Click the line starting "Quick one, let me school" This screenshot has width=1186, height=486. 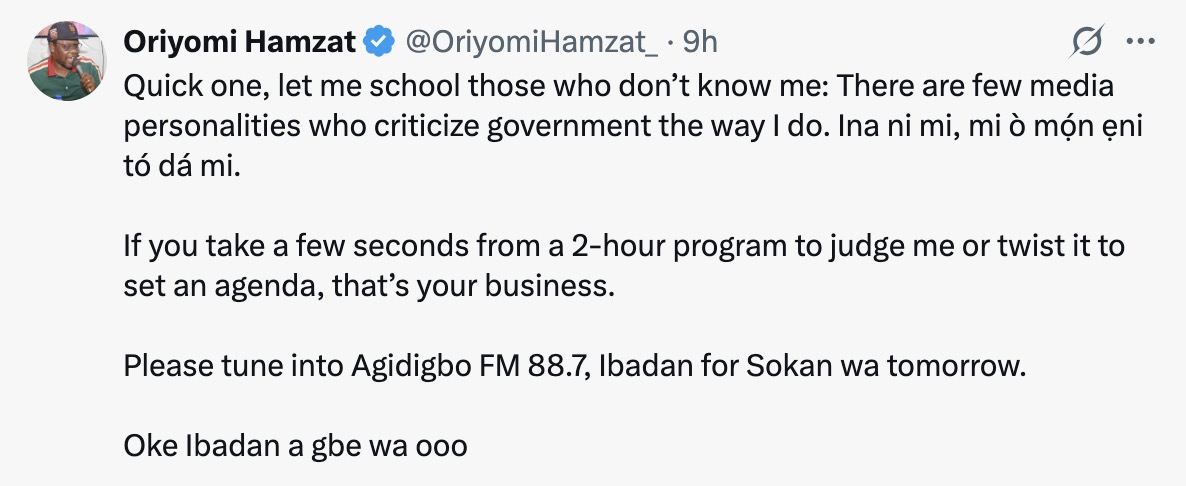(x=618, y=88)
